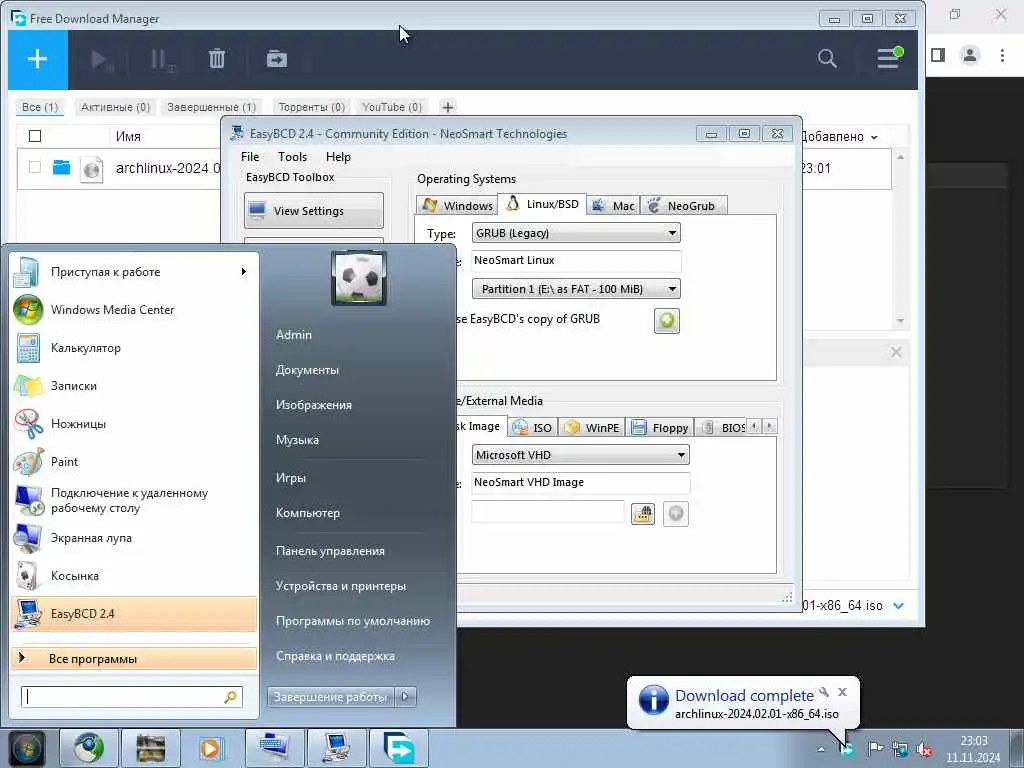
Task: Open Панель управления link
Action: point(330,551)
